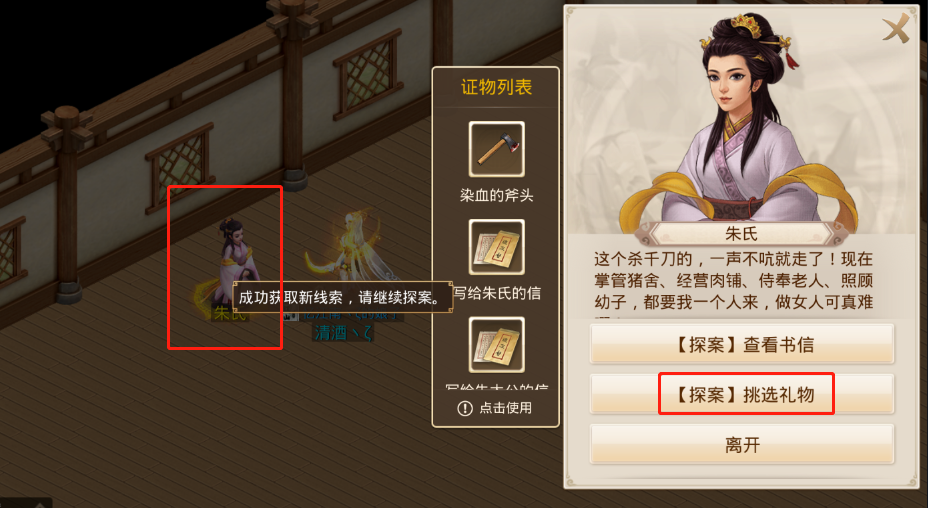Click the cyan 清酒丶ζ player name tag
The height and width of the screenshot is (508, 928).
coord(343,333)
